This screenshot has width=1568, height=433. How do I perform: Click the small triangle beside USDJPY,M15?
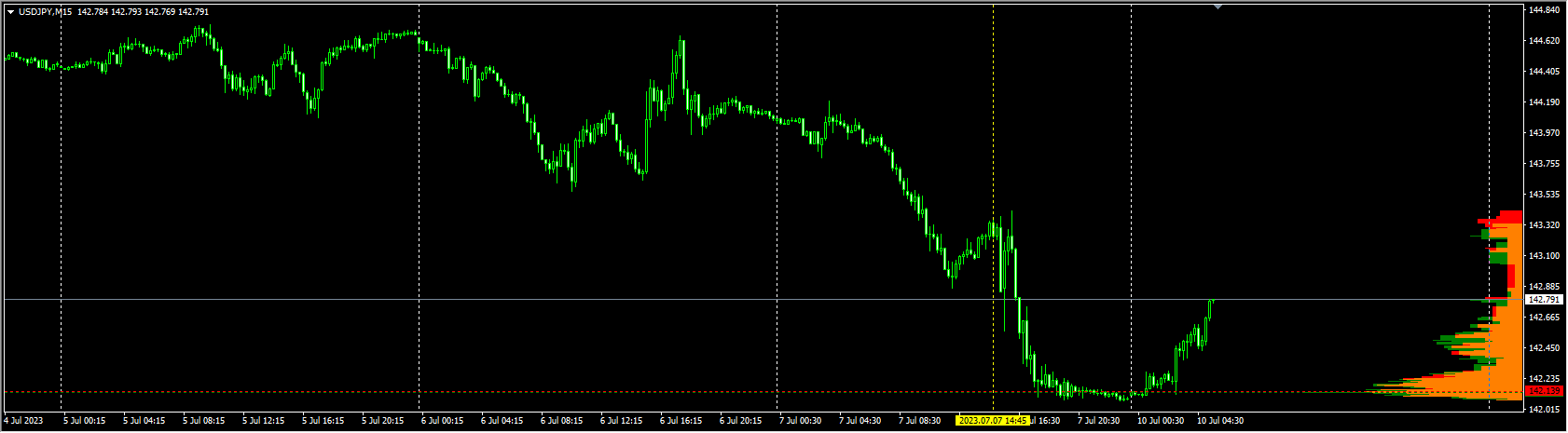click(10, 12)
